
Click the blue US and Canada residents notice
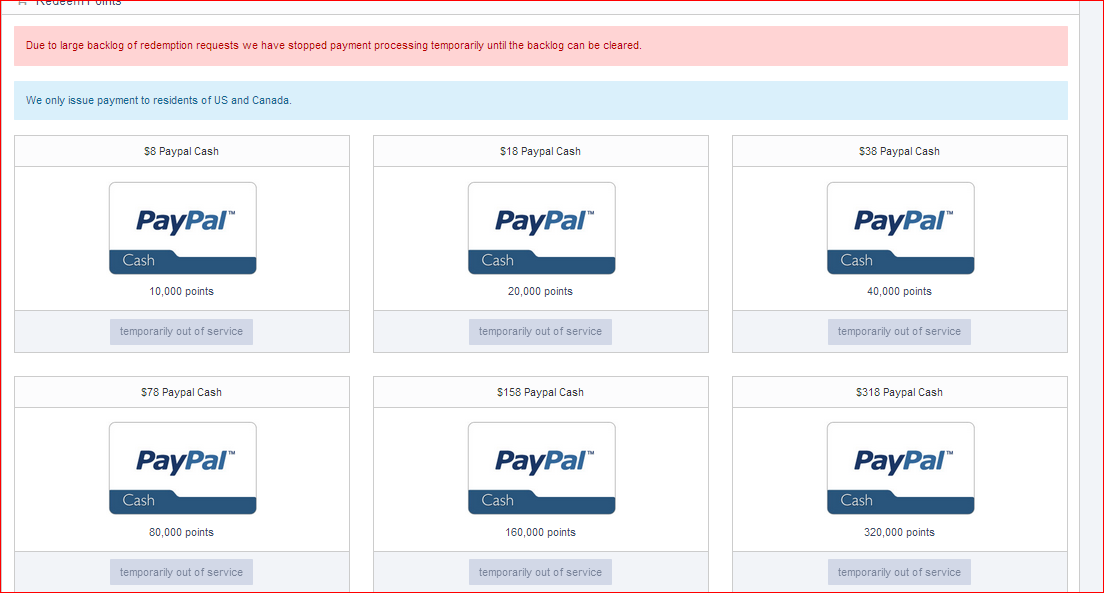(541, 100)
